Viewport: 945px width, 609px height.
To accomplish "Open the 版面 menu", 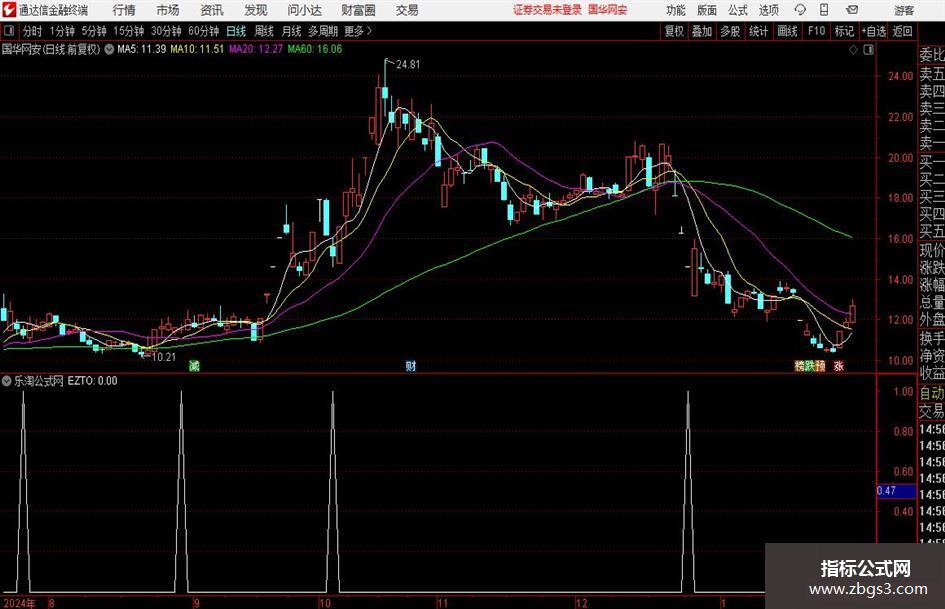I will point(706,10).
